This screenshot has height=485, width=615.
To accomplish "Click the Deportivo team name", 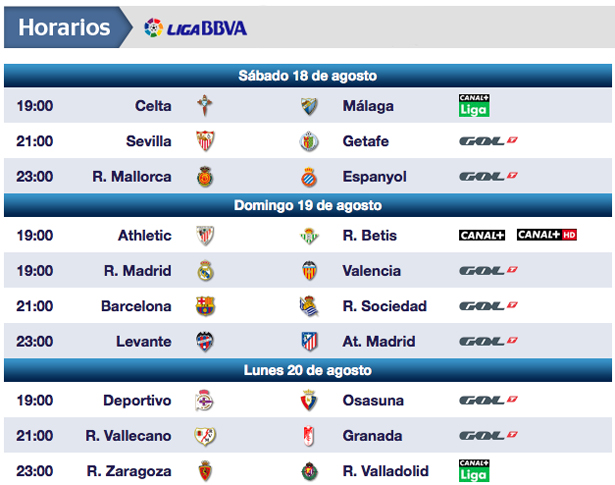I will point(137,401).
